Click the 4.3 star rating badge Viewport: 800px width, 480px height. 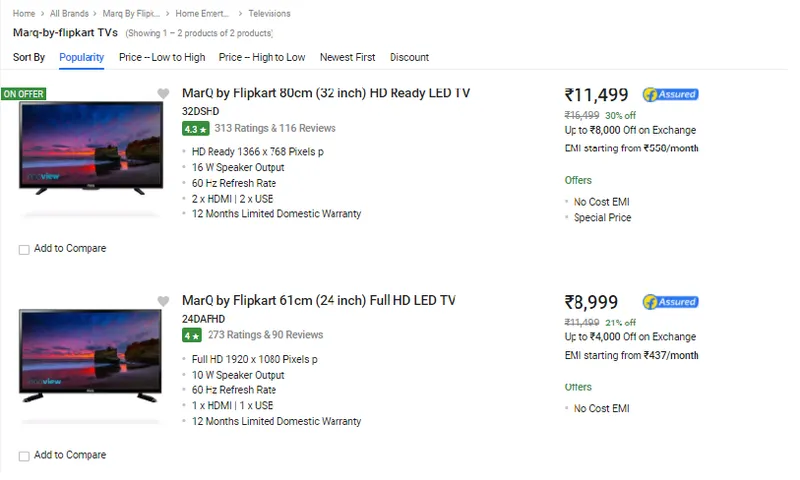point(195,129)
